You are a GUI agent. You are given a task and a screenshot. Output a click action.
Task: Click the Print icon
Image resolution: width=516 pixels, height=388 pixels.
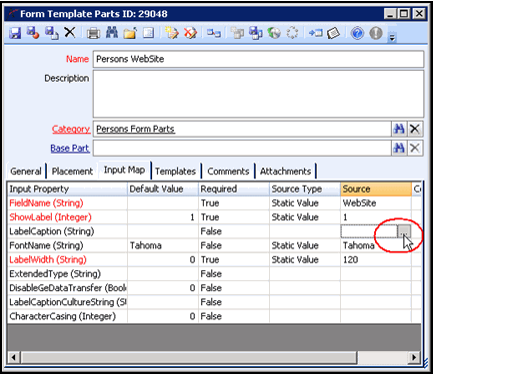[x=93, y=33]
